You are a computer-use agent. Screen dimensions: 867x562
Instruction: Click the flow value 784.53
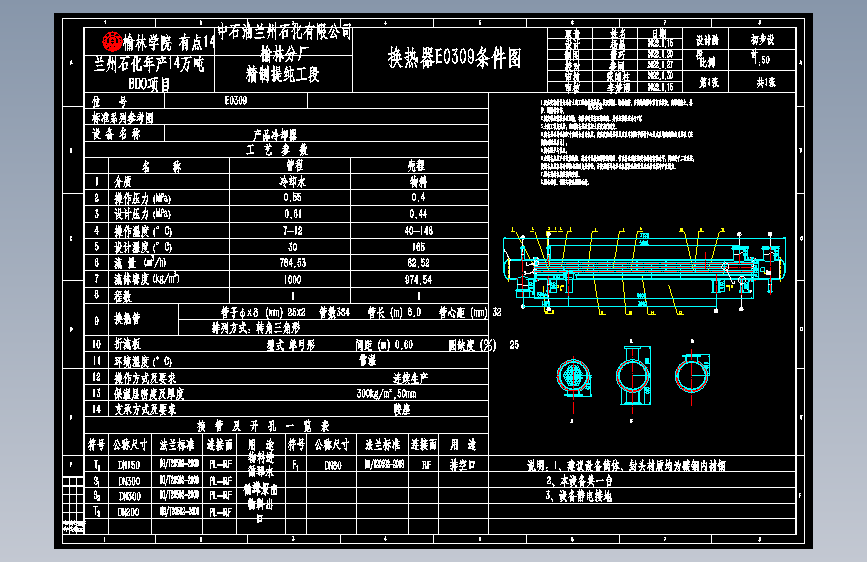(293, 263)
